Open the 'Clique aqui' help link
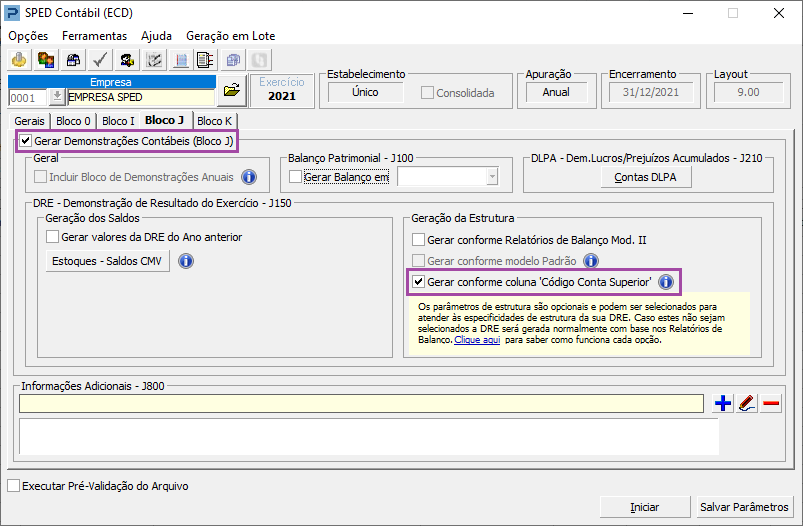Viewport: 803px width, 526px height. 477,340
